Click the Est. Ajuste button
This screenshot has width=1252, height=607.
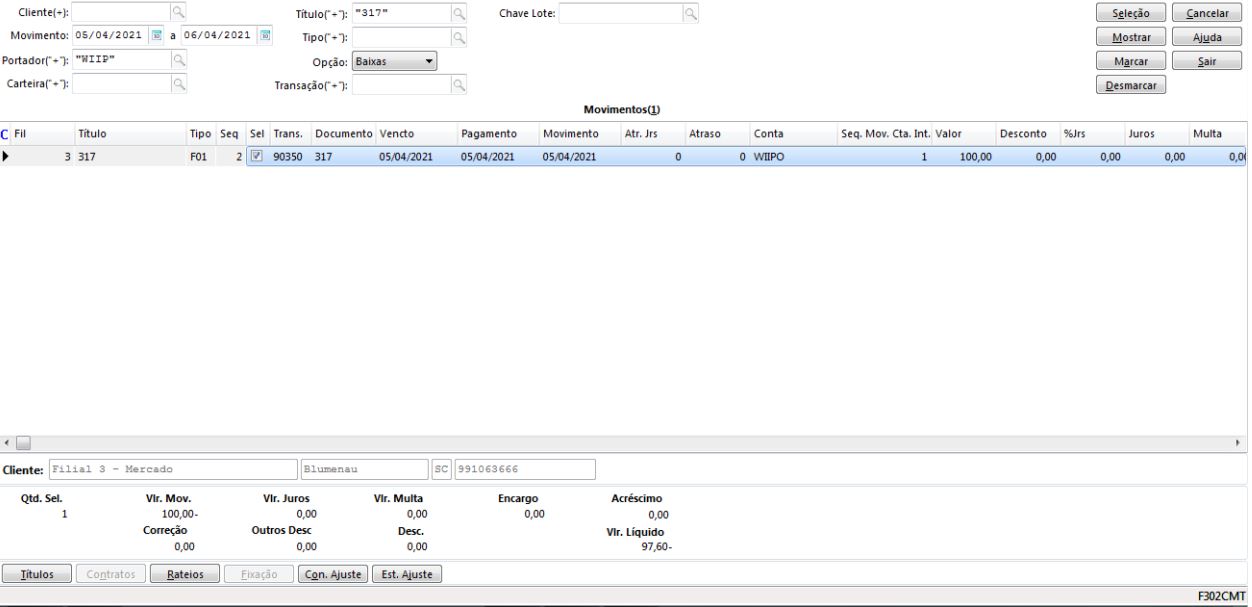coord(407,574)
